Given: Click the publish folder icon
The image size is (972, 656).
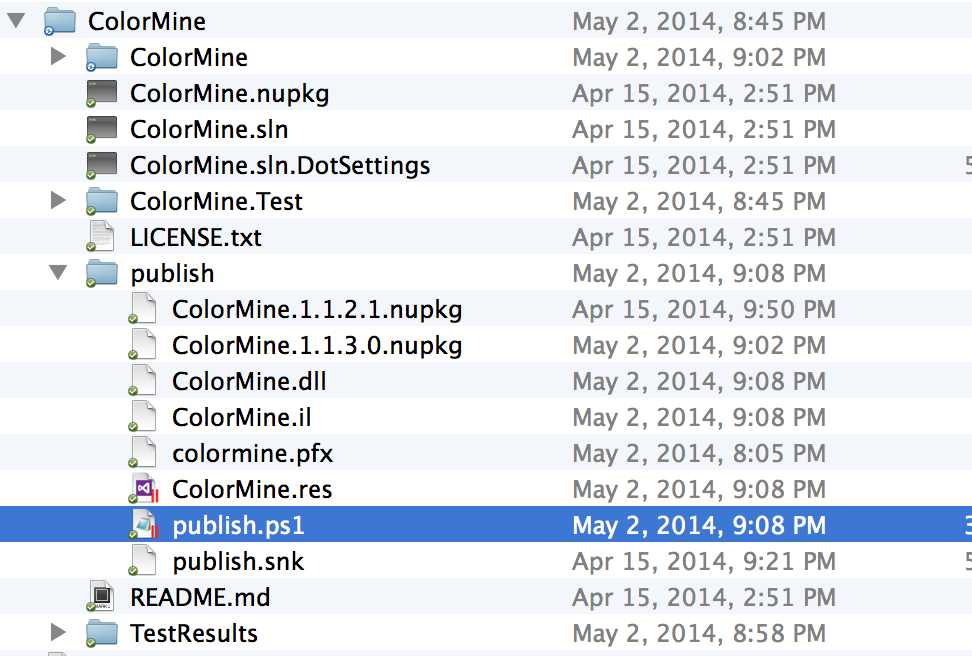Looking at the screenshot, I should [x=102, y=273].
